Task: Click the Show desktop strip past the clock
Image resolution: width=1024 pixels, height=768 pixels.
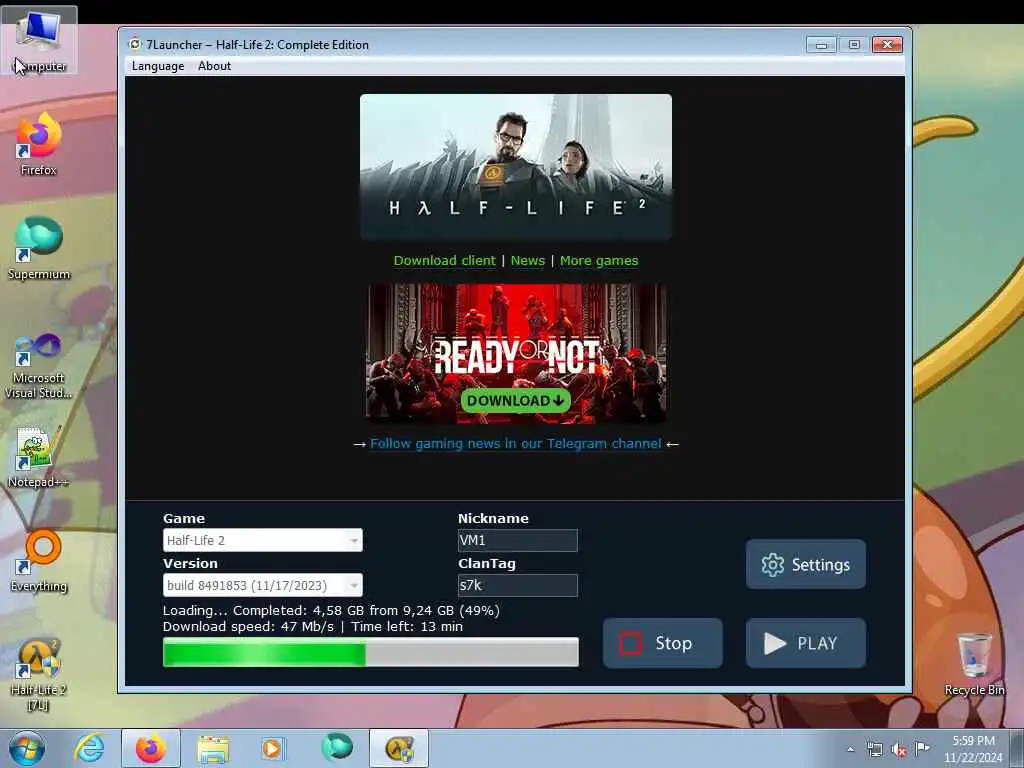Action: point(1017,748)
